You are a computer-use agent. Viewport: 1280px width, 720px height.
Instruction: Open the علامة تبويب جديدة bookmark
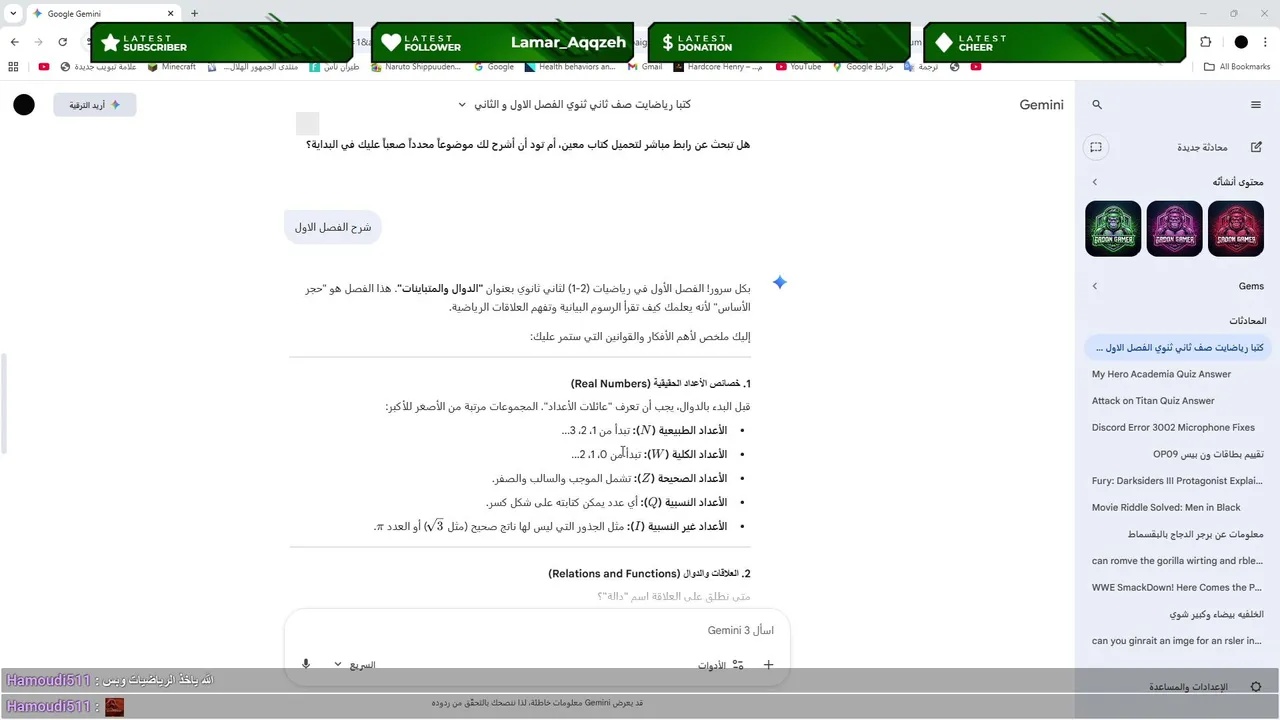[x=99, y=67]
